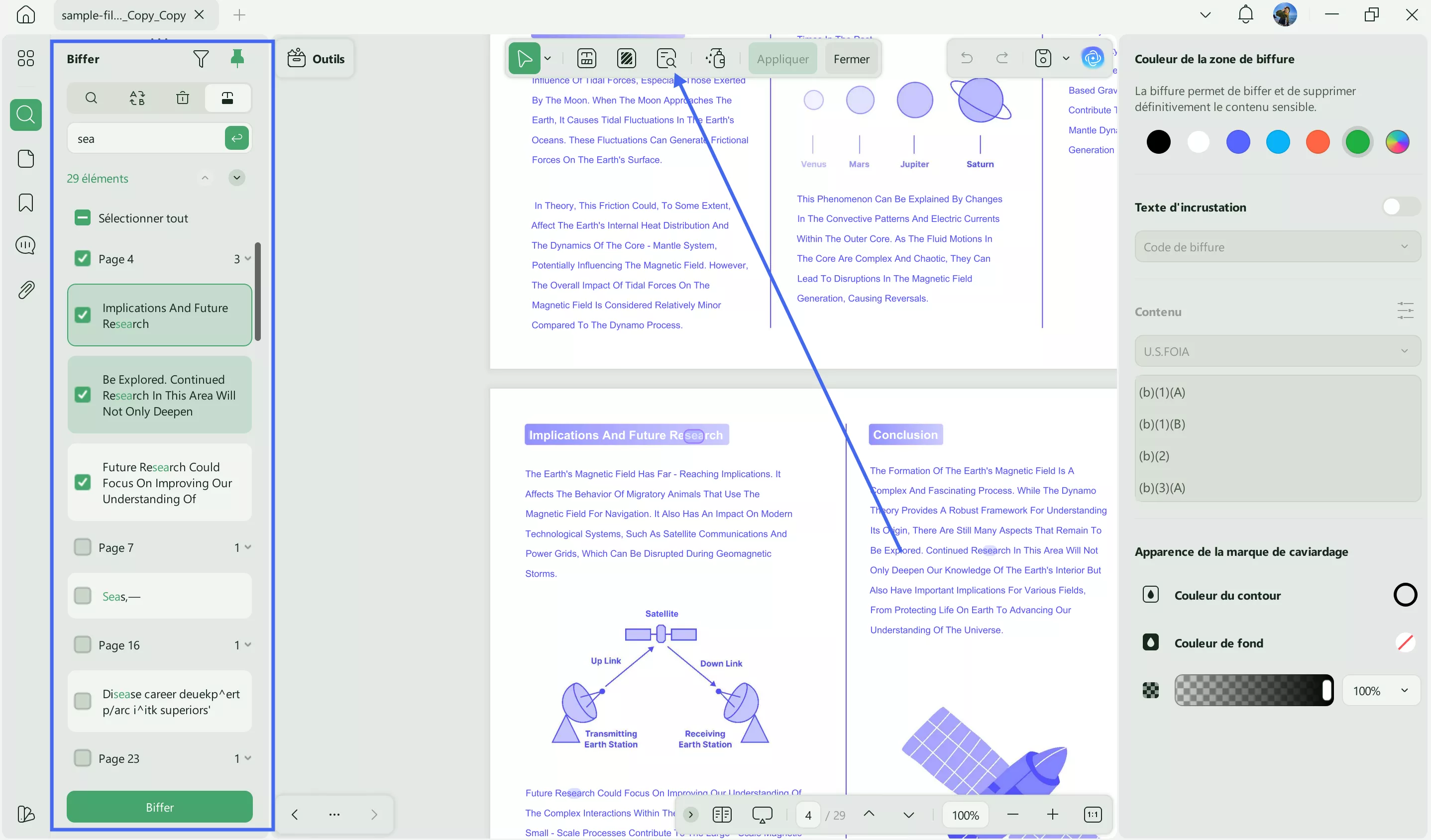The height and width of the screenshot is (840, 1431).
Task: Click the opacity gradient slider
Action: (1254, 691)
